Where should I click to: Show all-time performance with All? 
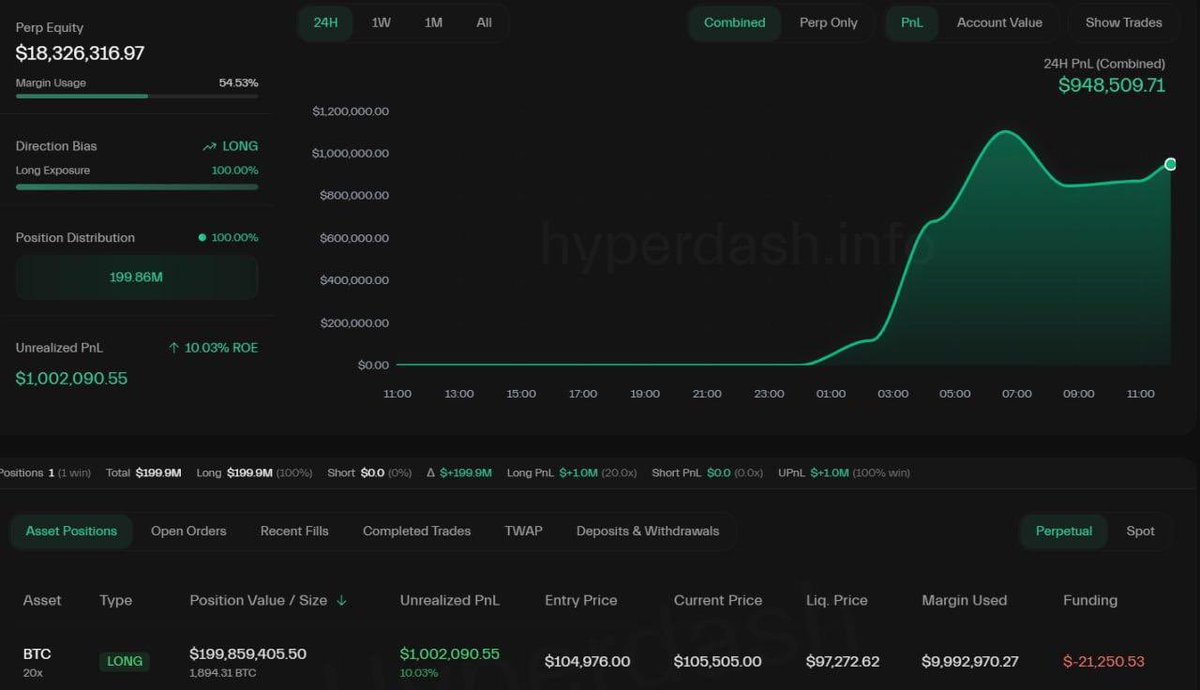coord(484,22)
